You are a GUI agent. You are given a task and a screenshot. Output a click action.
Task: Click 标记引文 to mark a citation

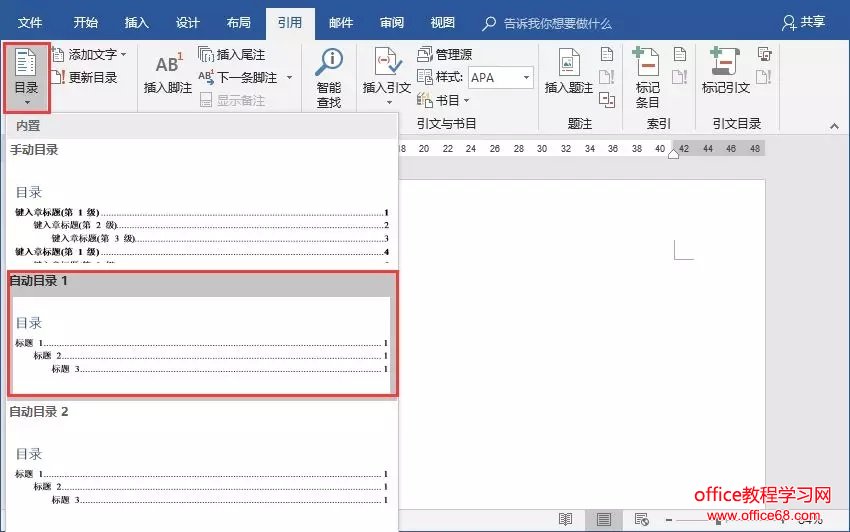[x=725, y=72]
